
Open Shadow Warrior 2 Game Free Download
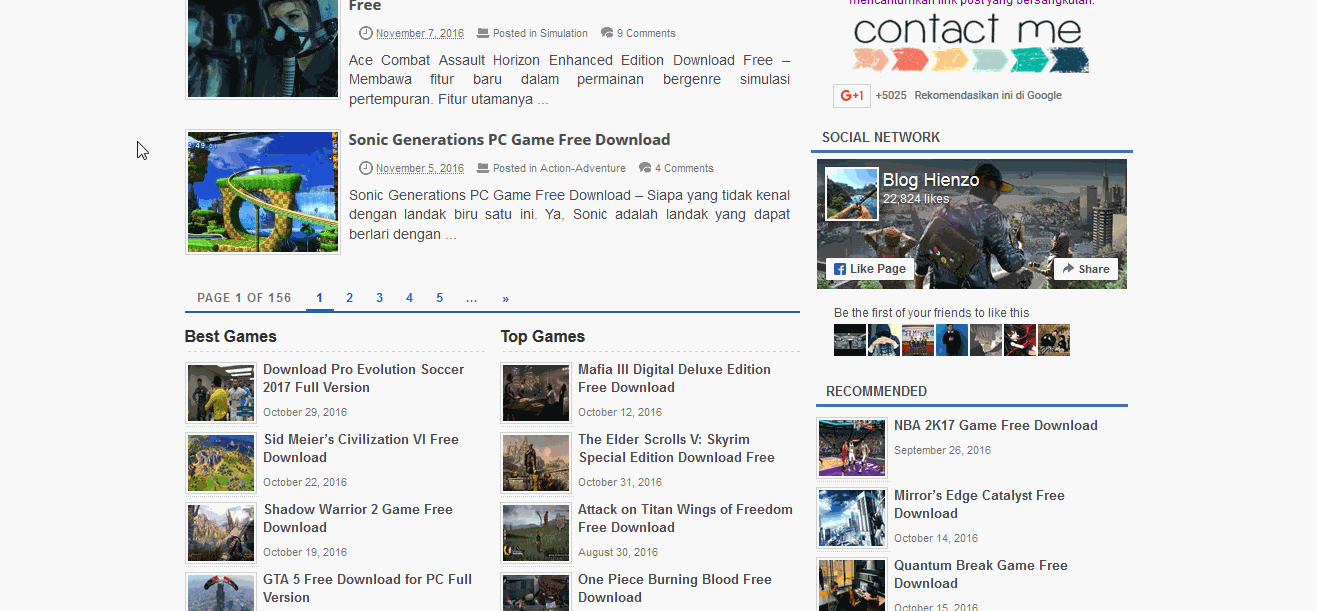(358, 518)
